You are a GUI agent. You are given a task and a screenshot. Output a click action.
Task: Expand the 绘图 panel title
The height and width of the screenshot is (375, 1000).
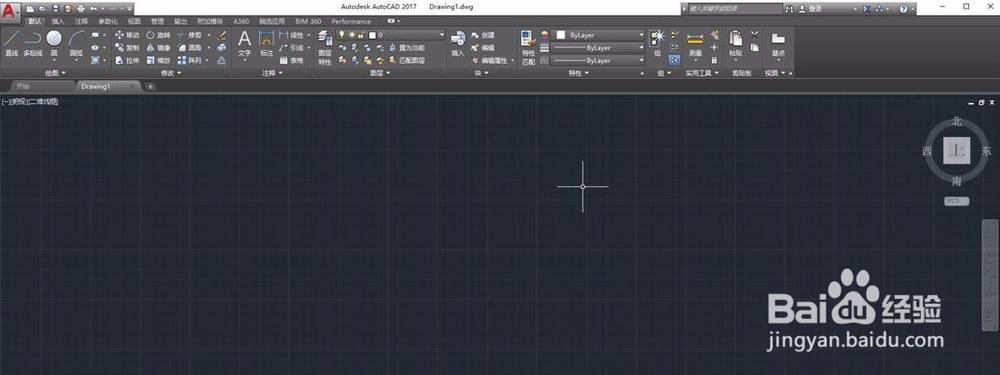coord(55,73)
